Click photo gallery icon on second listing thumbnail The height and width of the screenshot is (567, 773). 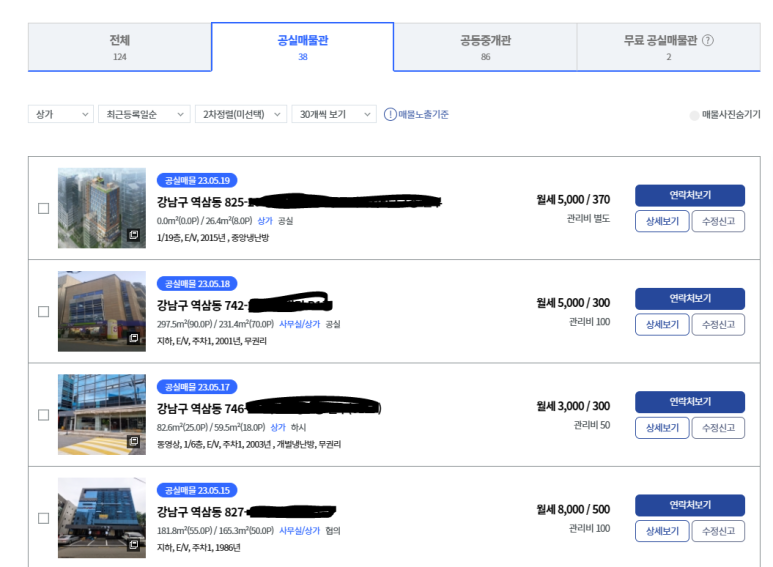pos(133,338)
